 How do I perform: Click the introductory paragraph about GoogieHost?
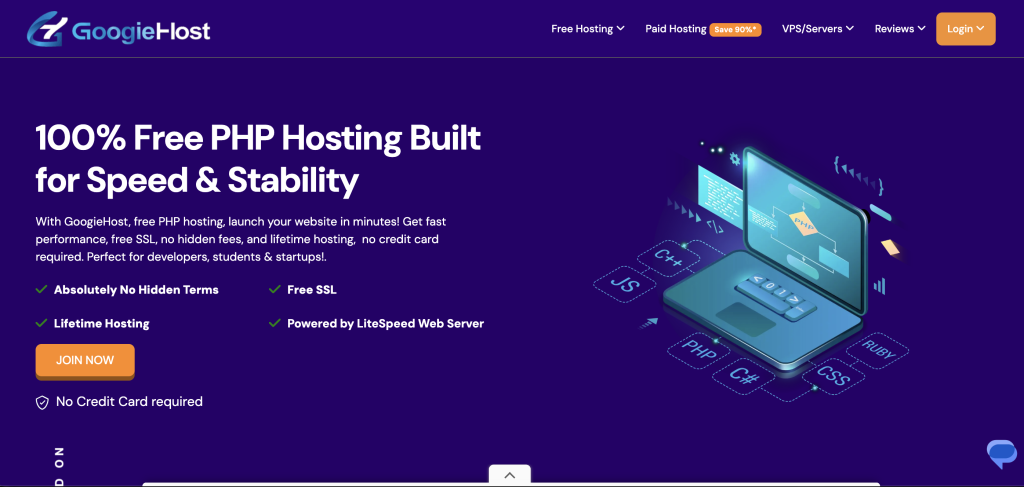(x=242, y=239)
